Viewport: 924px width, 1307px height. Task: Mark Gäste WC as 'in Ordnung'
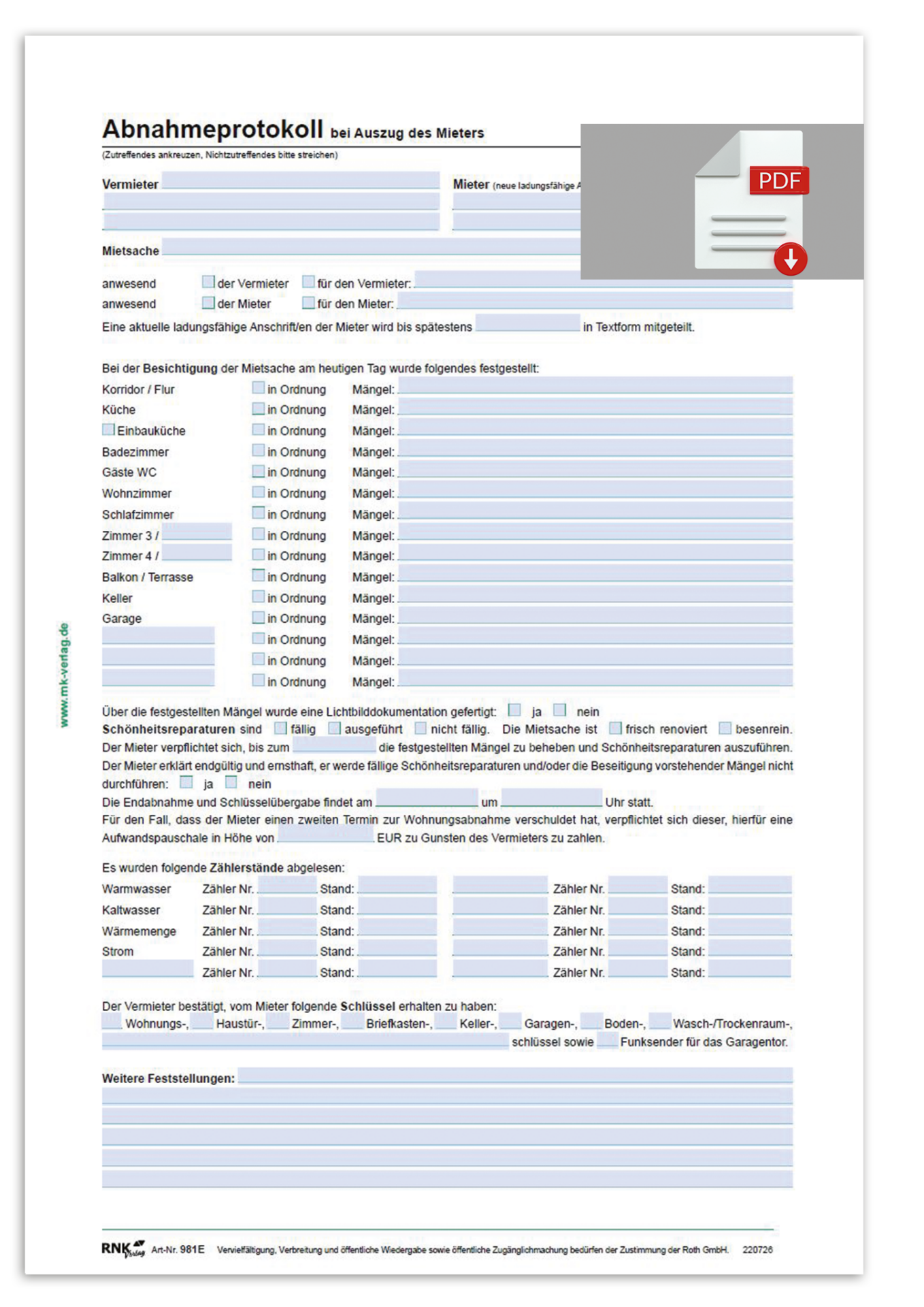pyautogui.click(x=258, y=471)
